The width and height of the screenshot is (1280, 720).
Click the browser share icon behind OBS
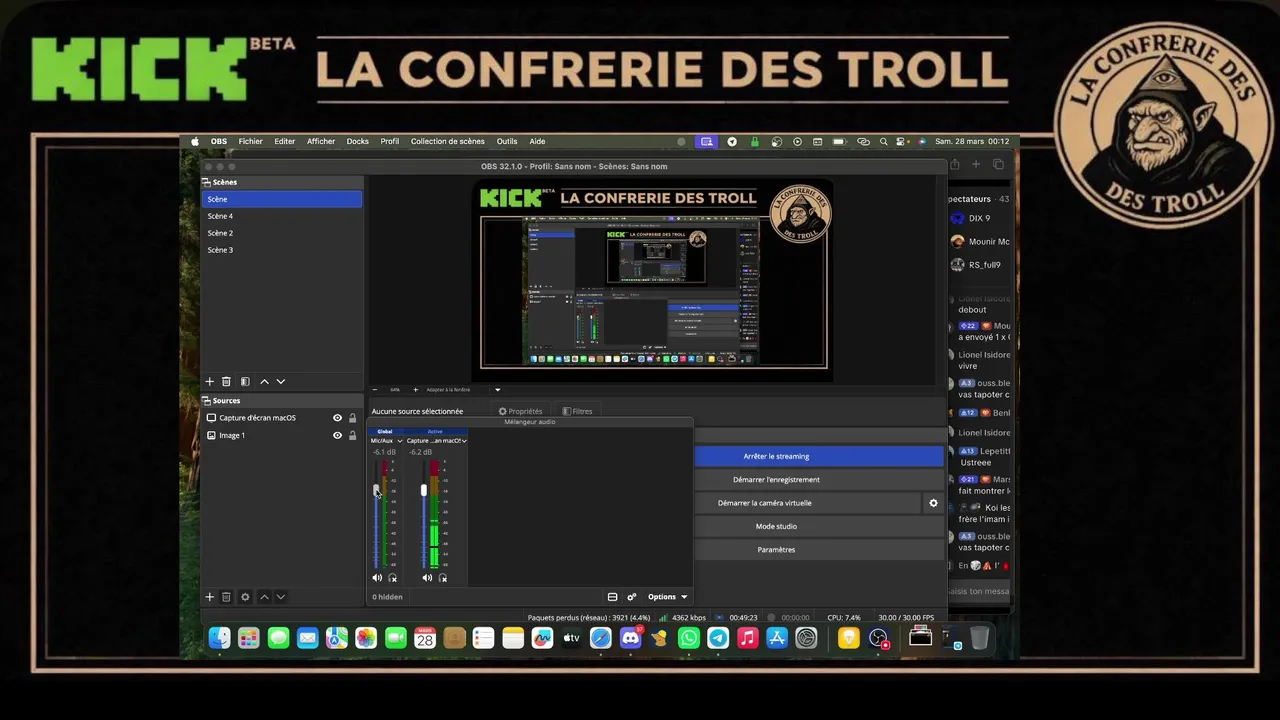[x=955, y=165]
